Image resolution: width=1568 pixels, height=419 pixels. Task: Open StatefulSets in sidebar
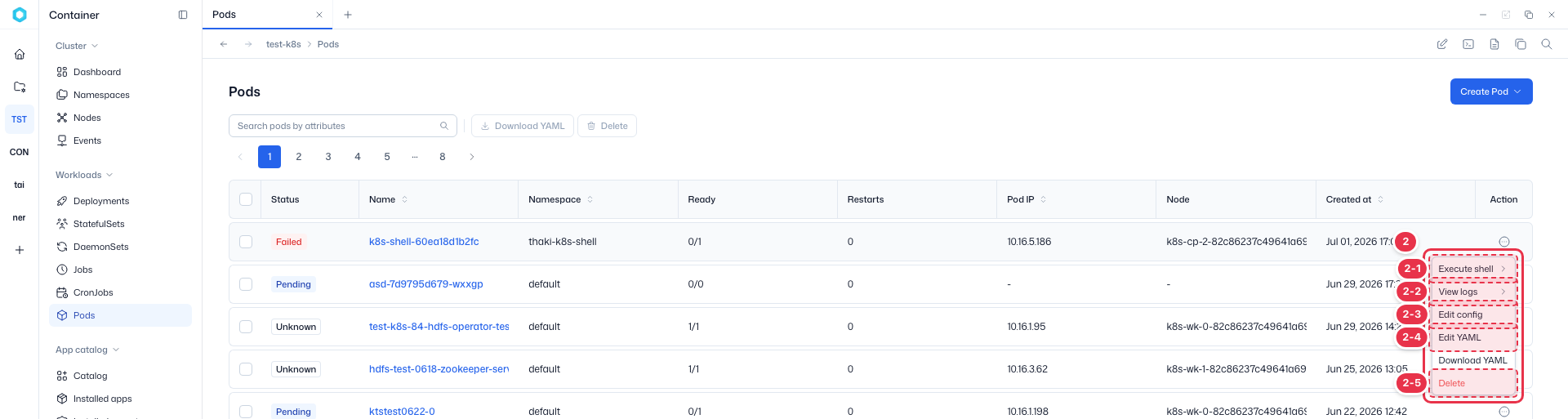pos(121,224)
